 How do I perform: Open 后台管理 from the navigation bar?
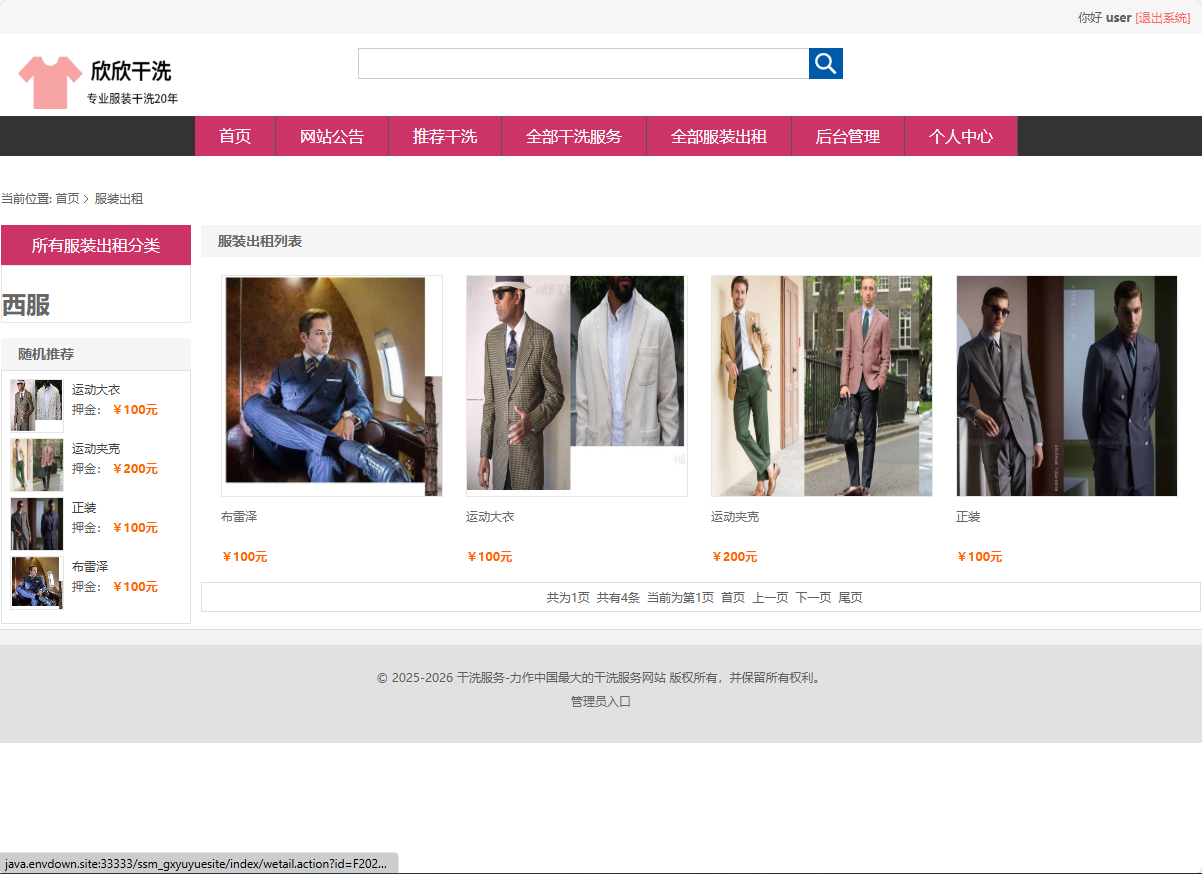[847, 137]
